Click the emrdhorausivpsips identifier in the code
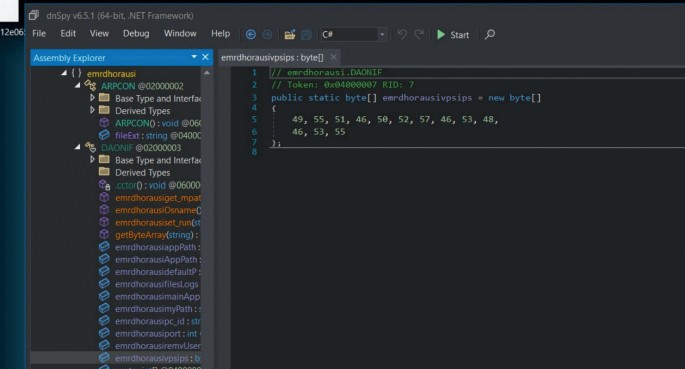 pyautogui.click(x=427, y=97)
